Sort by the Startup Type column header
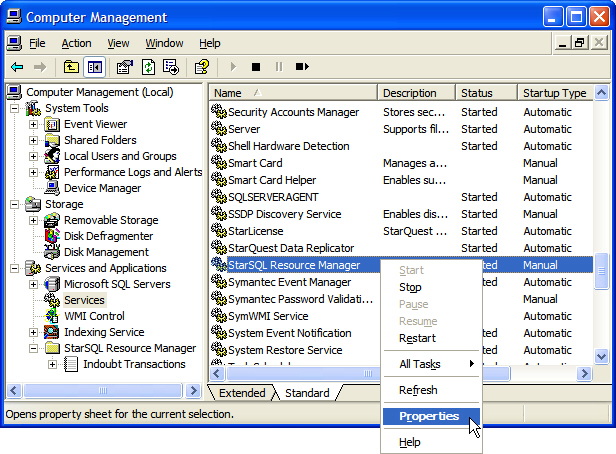Viewport: 616px width, 454px height. (555, 93)
